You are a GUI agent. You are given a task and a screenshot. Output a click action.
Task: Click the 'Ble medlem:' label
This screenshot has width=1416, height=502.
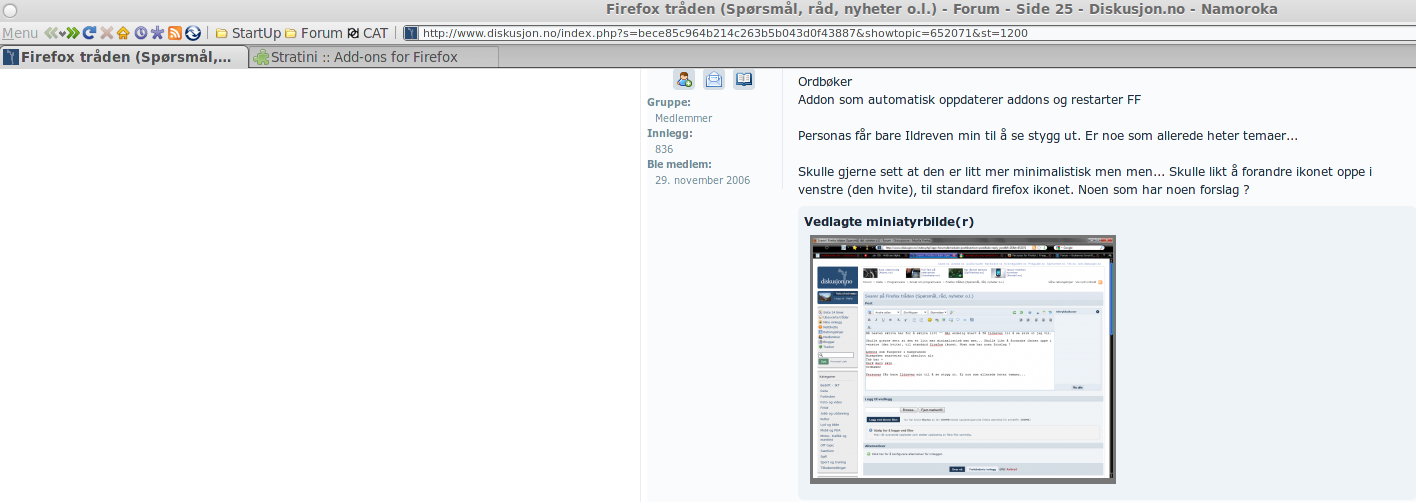[679, 164]
